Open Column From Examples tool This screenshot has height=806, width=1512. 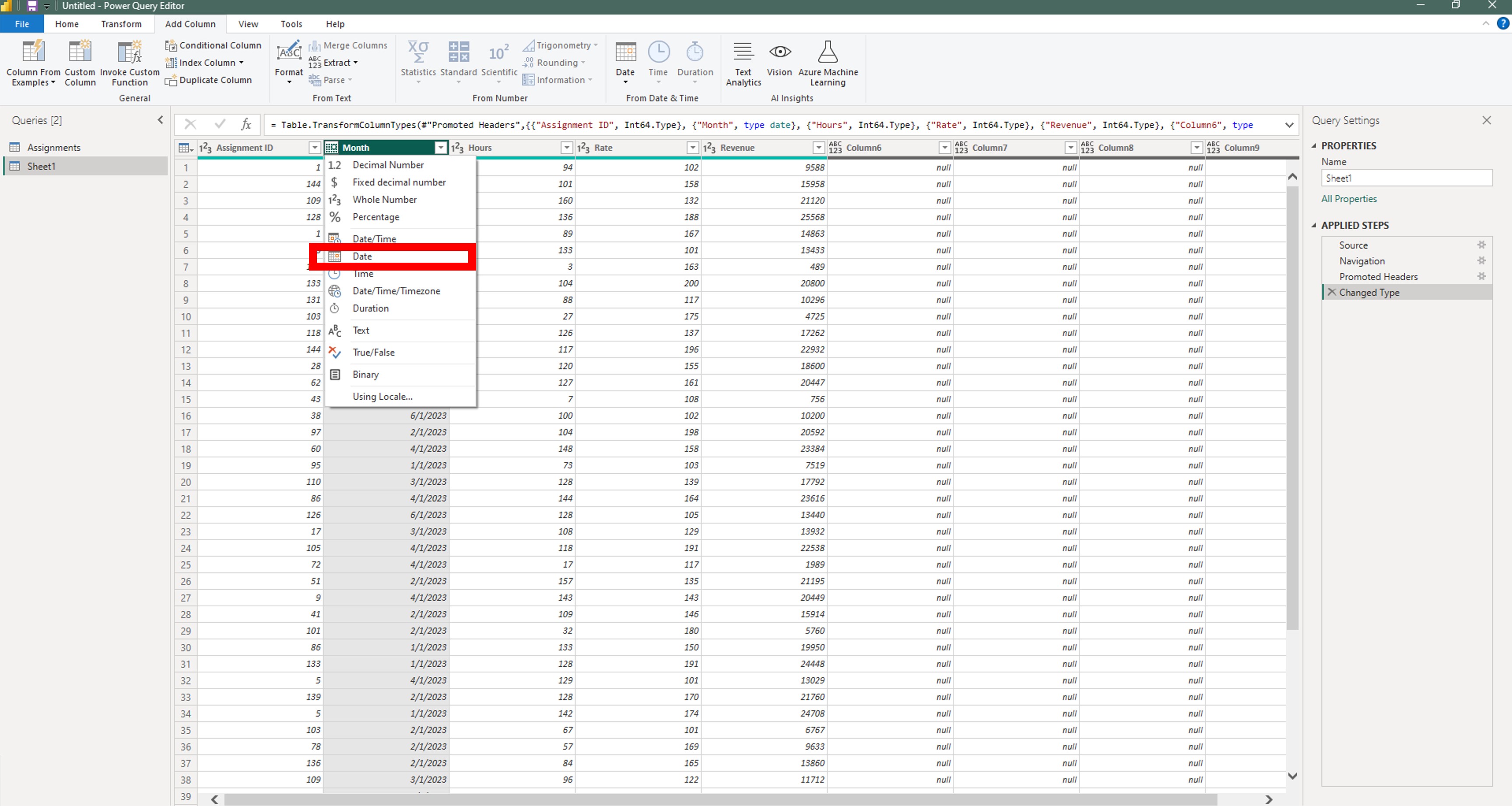pos(33,63)
